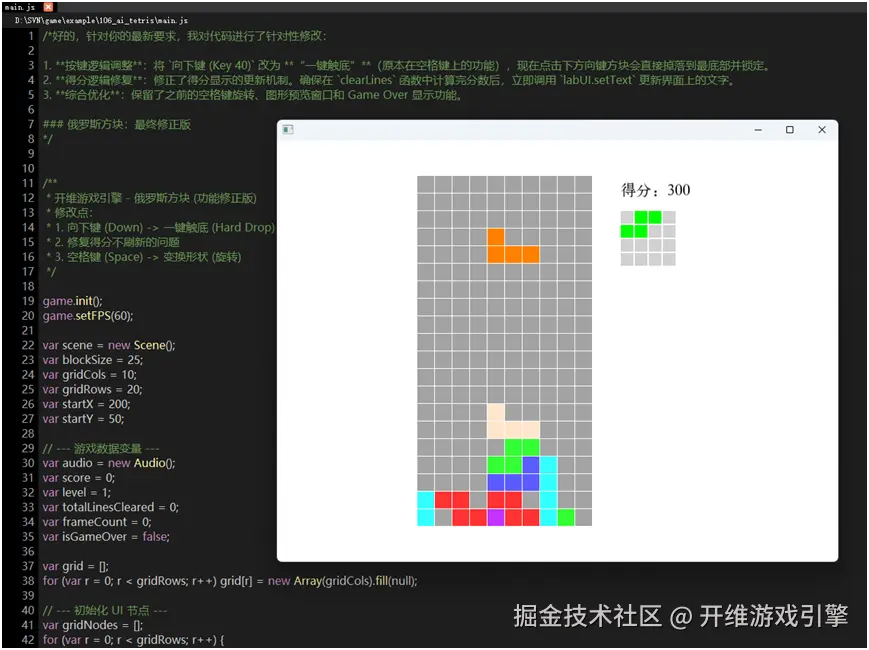Screen dimensions: 869x650
Task: Click the file path showing 106_ai_tetris\main.js
Action: pos(100,20)
